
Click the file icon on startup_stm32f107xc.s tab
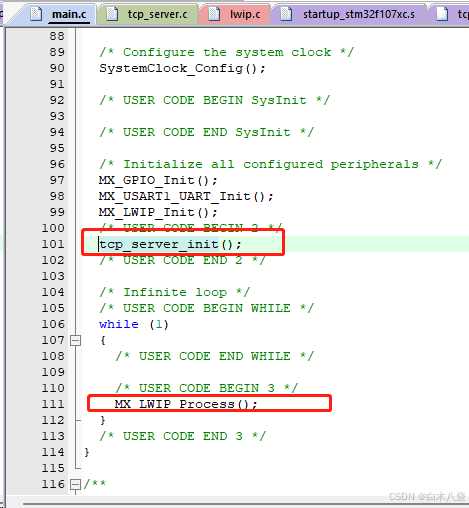286,14
